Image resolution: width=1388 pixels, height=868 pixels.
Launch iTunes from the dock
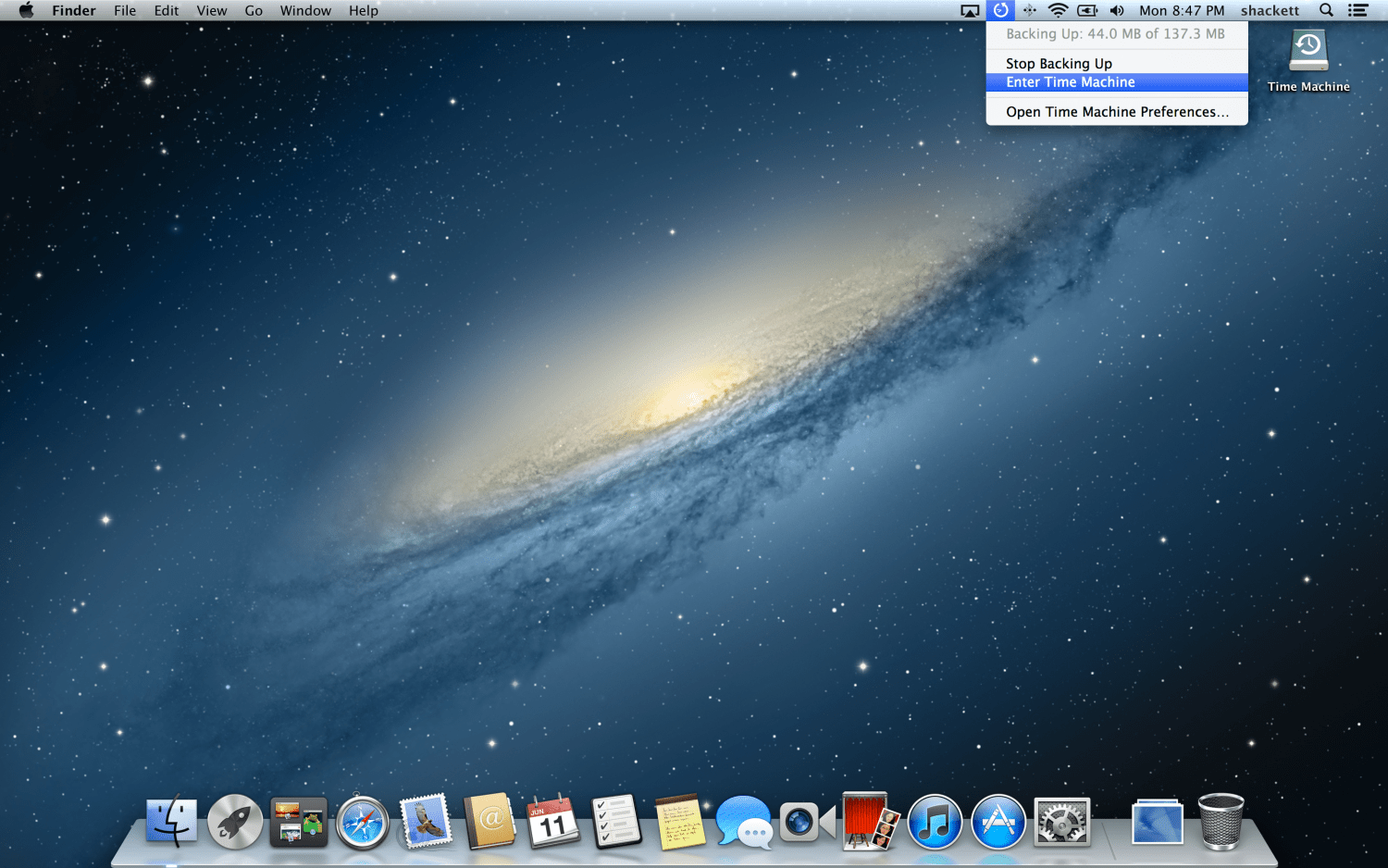pyautogui.click(x=935, y=822)
